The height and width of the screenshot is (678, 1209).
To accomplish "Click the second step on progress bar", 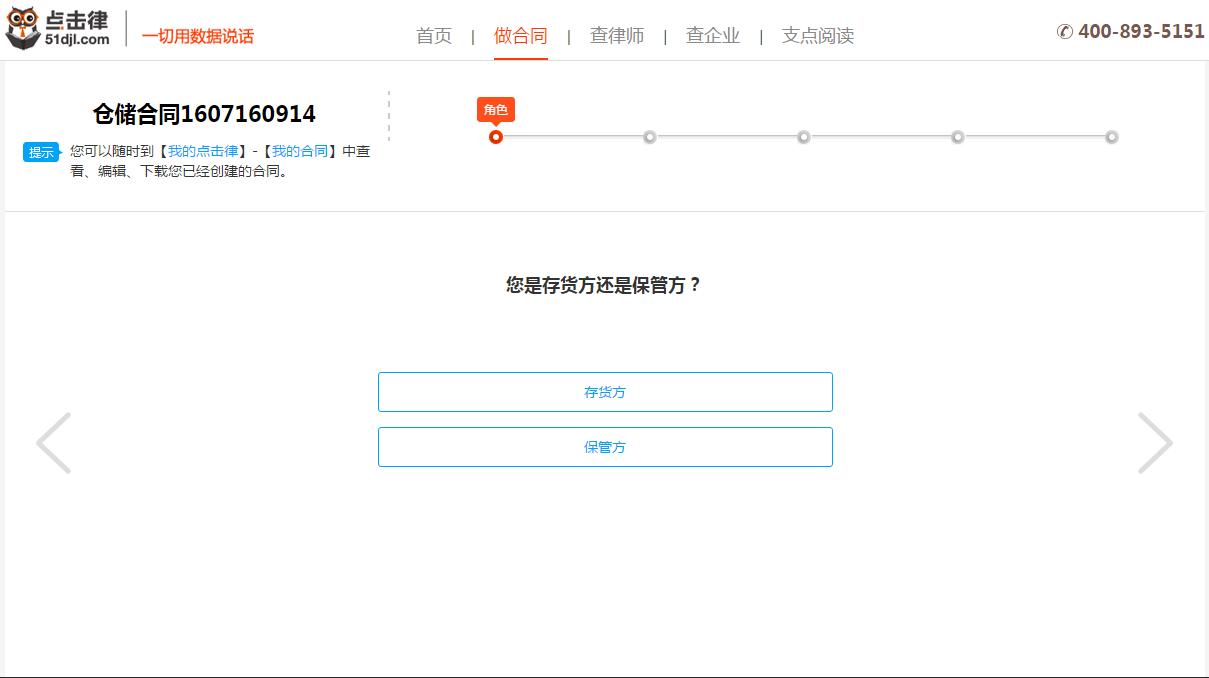I will (x=650, y=137).
